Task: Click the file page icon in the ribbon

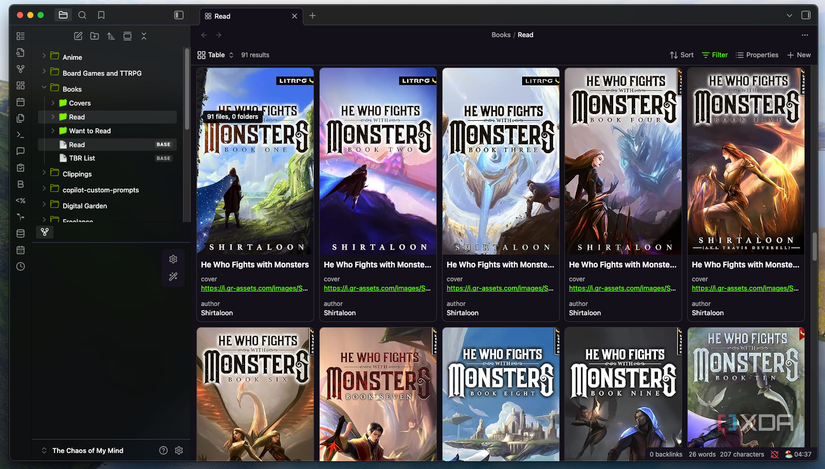Action: pyautogui.click(x=21, y=52)
